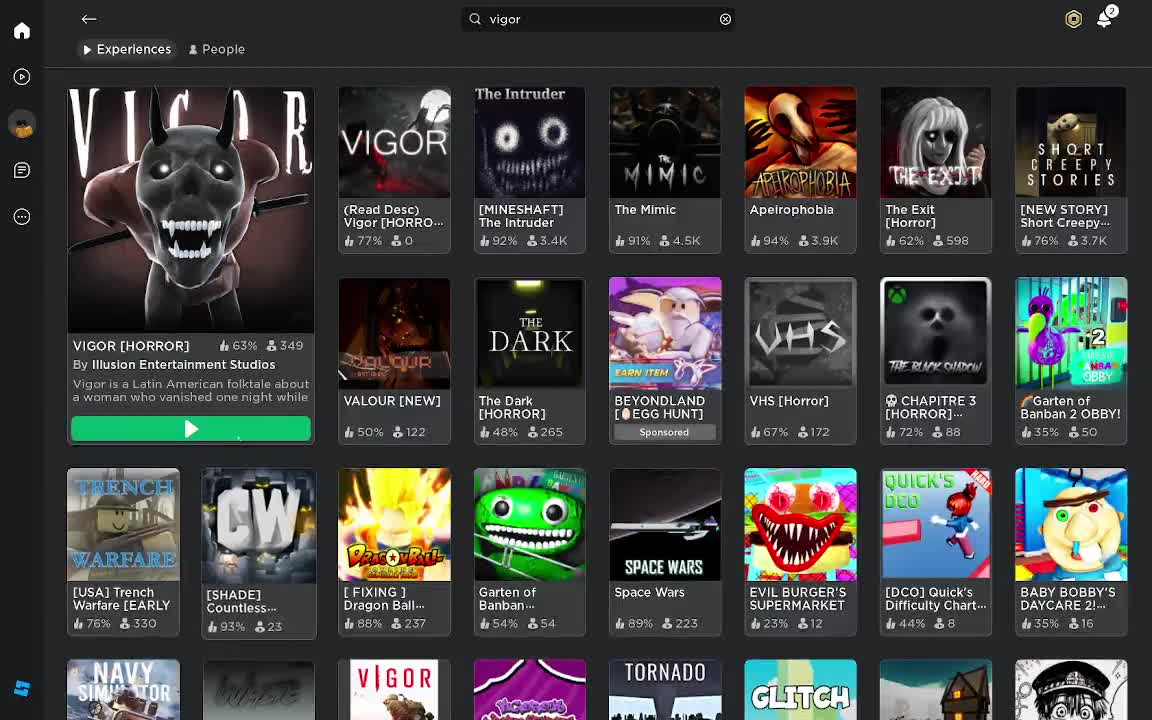The image size is (1152, 720).
Task: Click the [NEW STORY] Short Creepy title text
Action: tap(1065, 216)
